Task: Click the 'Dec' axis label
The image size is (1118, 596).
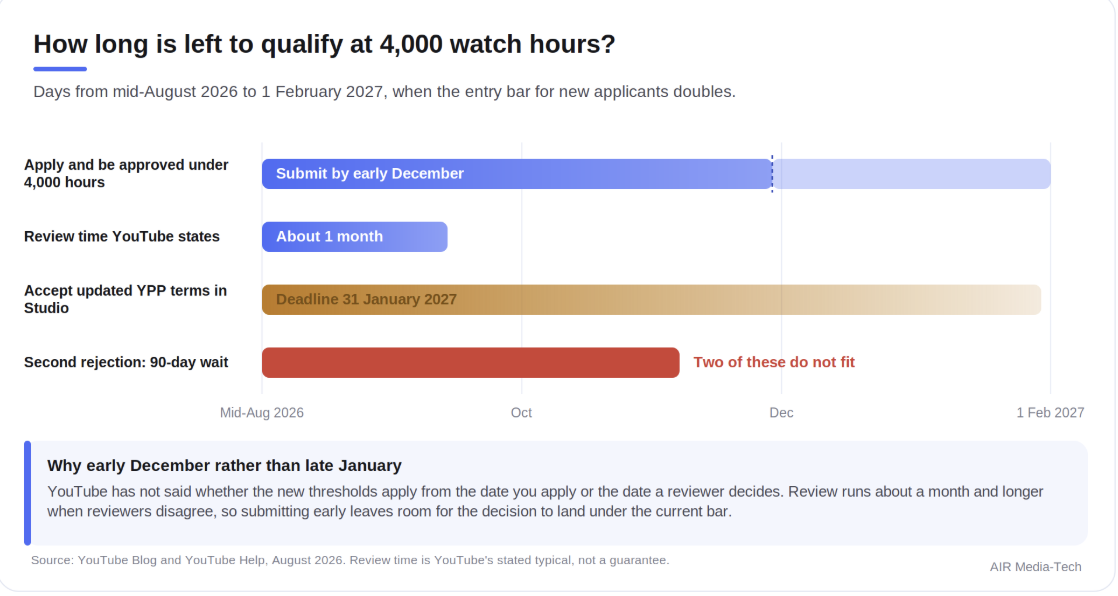Action: 781,413
